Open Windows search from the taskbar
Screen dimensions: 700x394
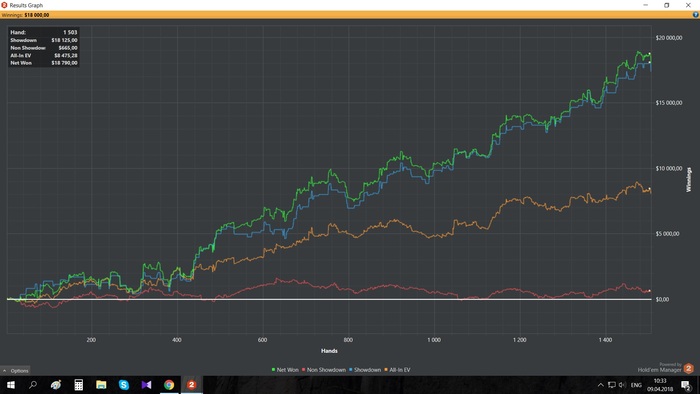33,385
